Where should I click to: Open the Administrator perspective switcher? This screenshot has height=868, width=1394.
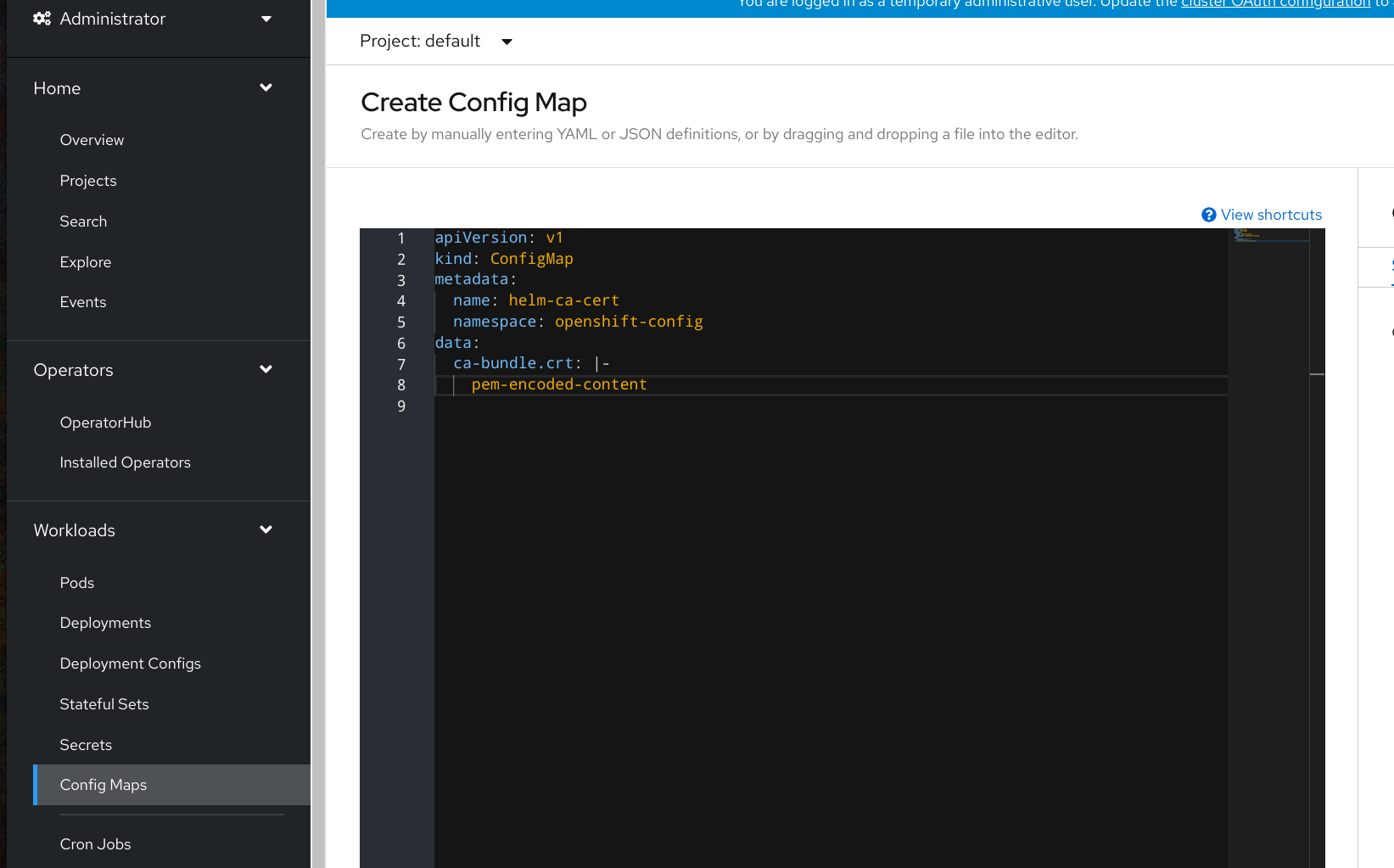tap(266, 18)
